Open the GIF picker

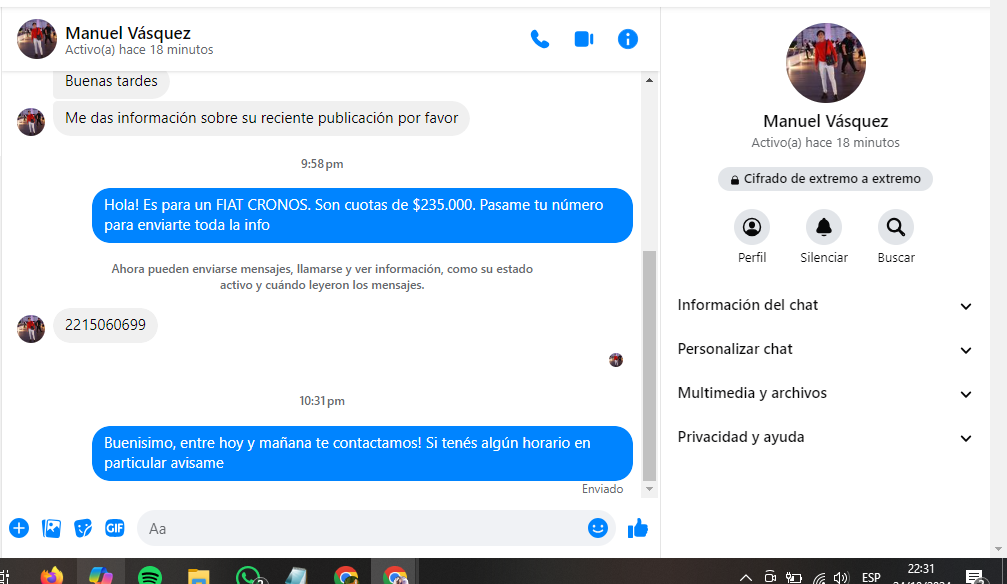tap(115, 528)
